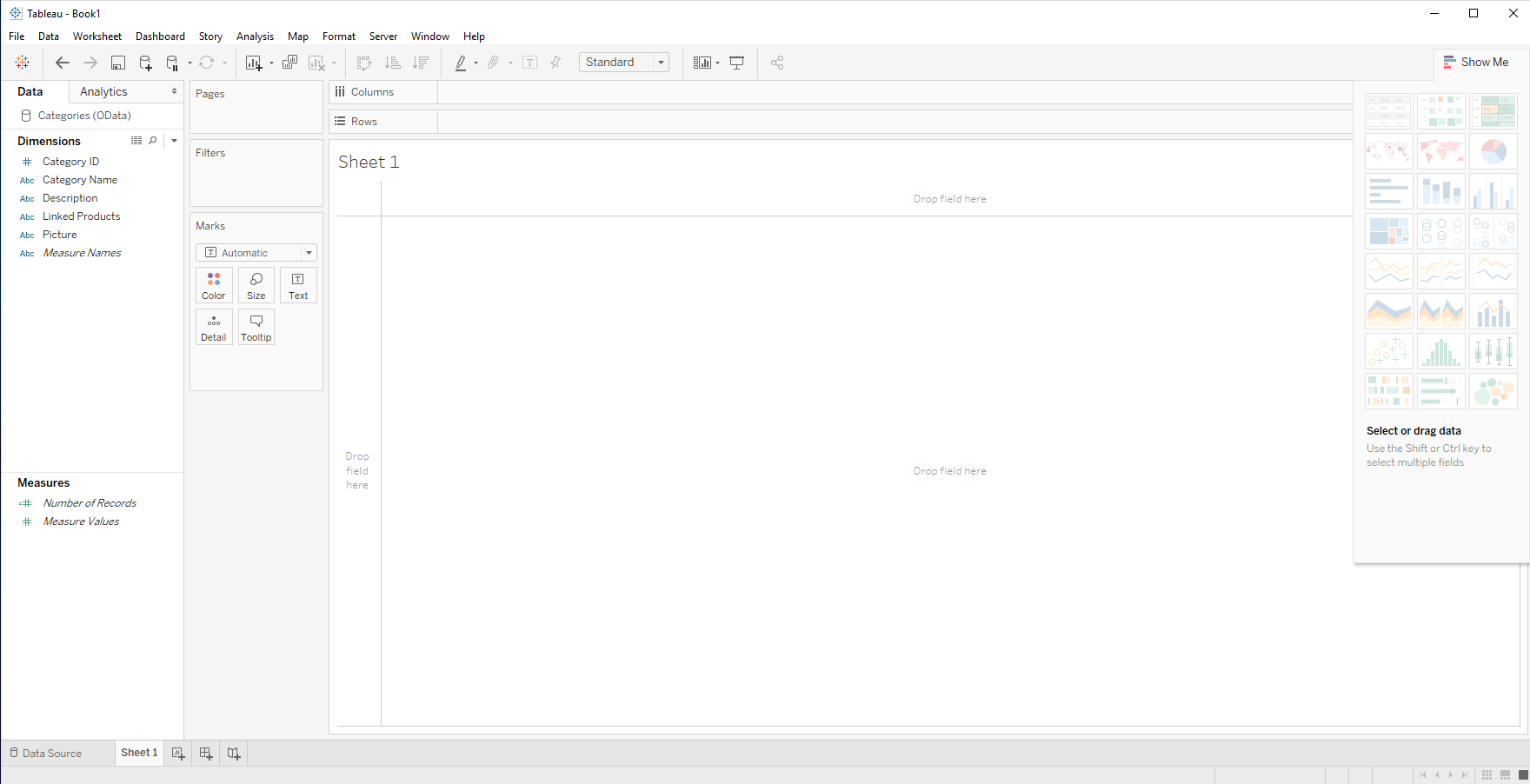The image size is (1530, 784).
Task: Click the search icon in Dimensions header
Action: [153, 141]
